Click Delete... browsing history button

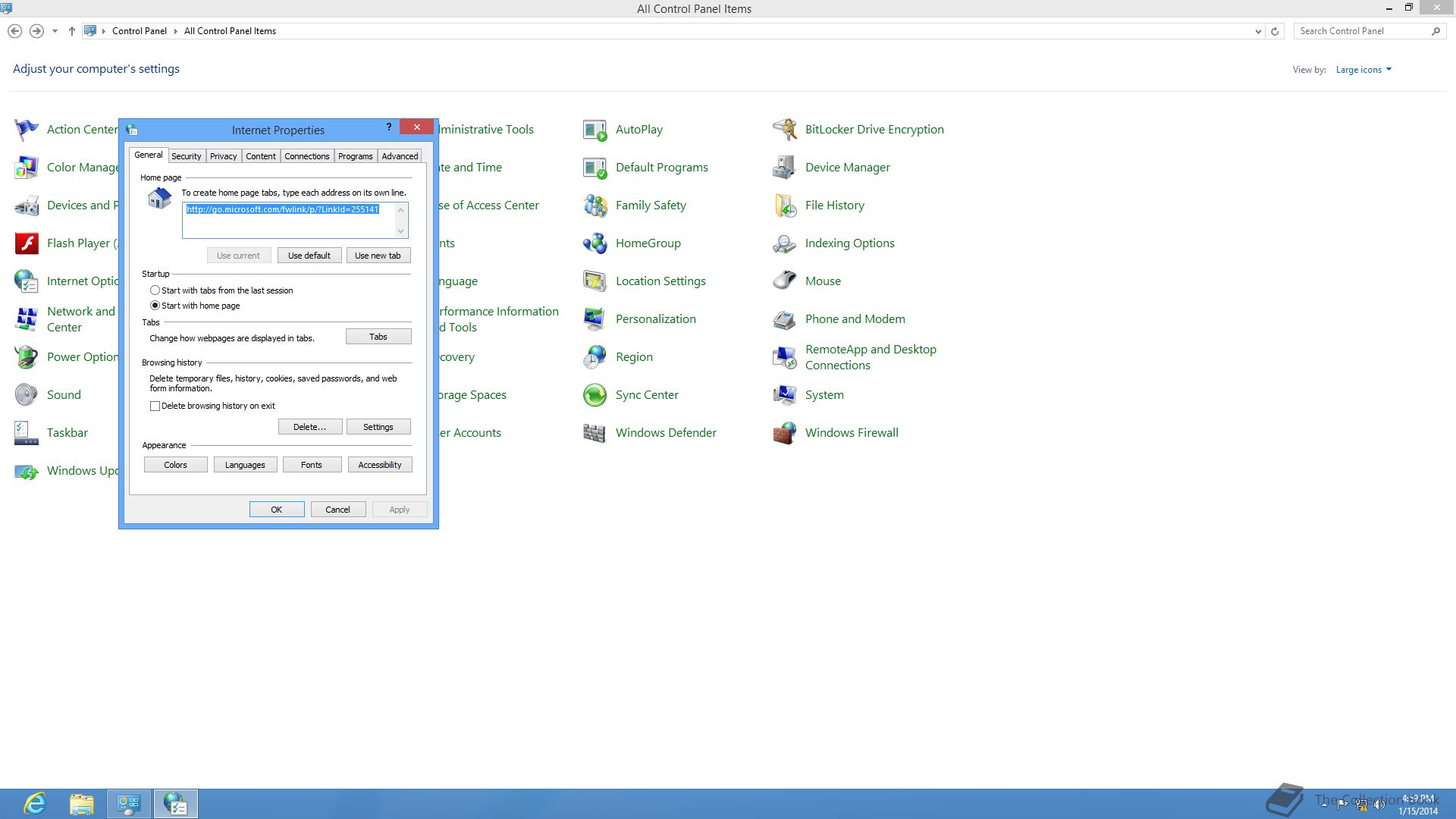click(x=310, y=427)
